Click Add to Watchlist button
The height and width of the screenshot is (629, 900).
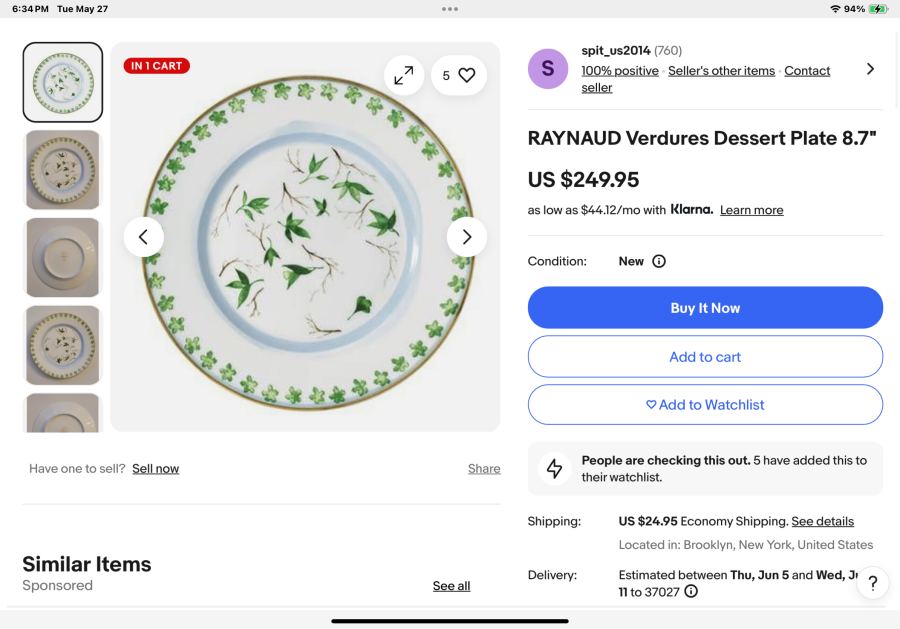pyautogui.click(x=705, y=405)
